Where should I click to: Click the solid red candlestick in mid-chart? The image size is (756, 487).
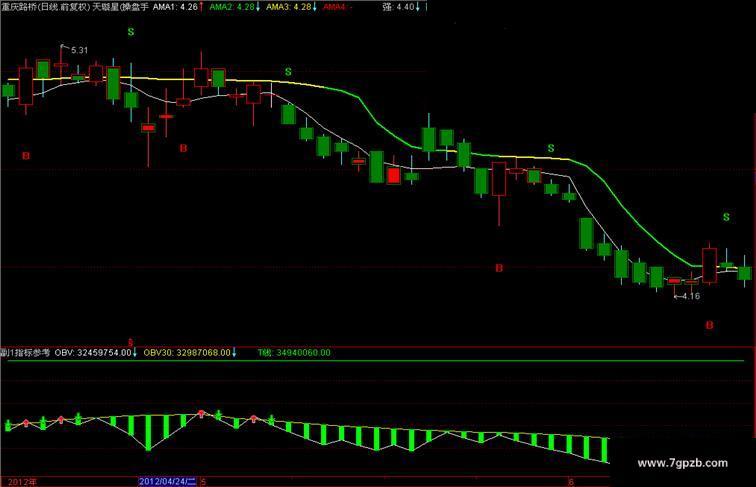(x=393, y=176)
